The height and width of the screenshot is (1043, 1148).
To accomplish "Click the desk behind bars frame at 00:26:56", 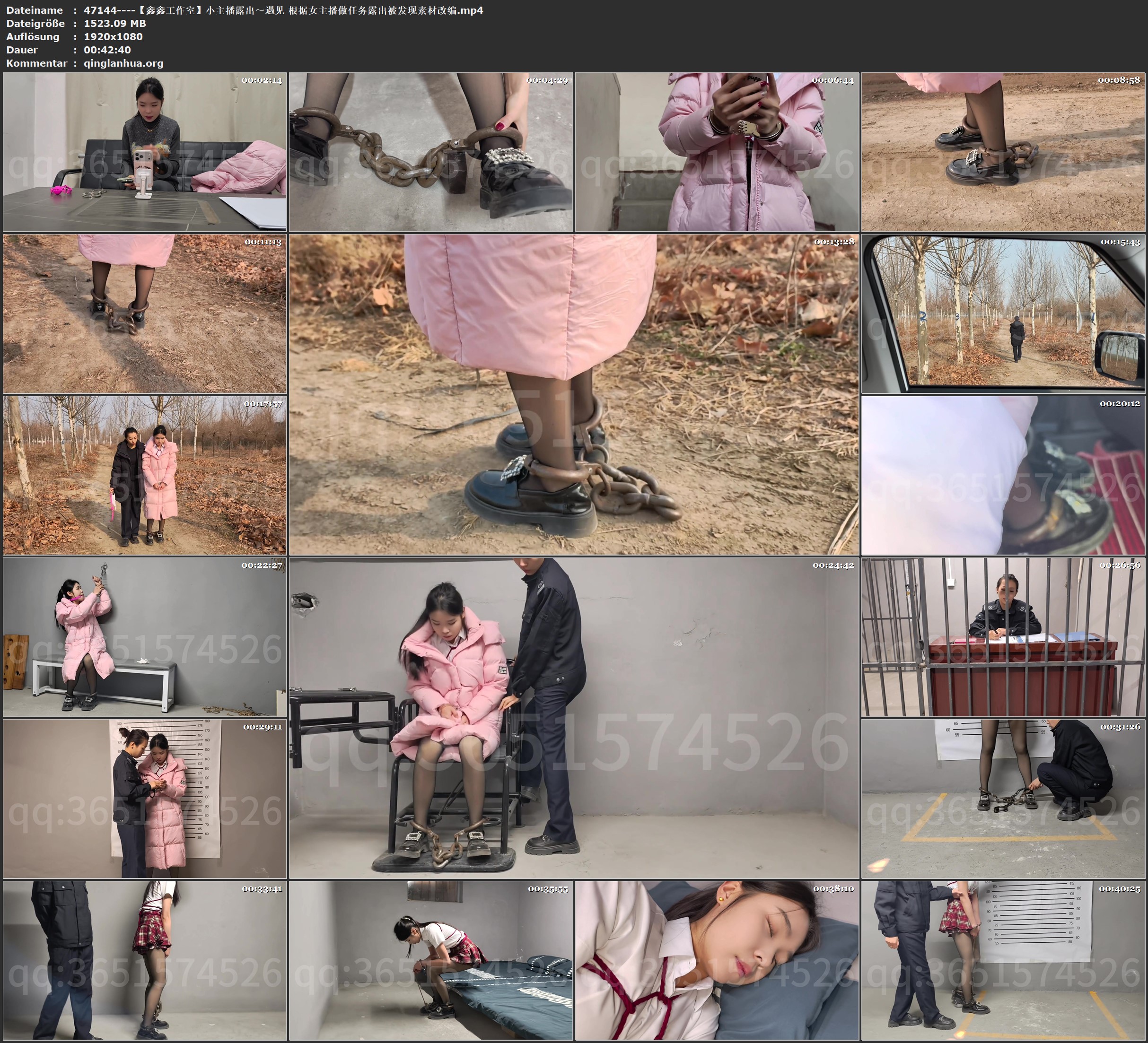I will point(1003,637).
